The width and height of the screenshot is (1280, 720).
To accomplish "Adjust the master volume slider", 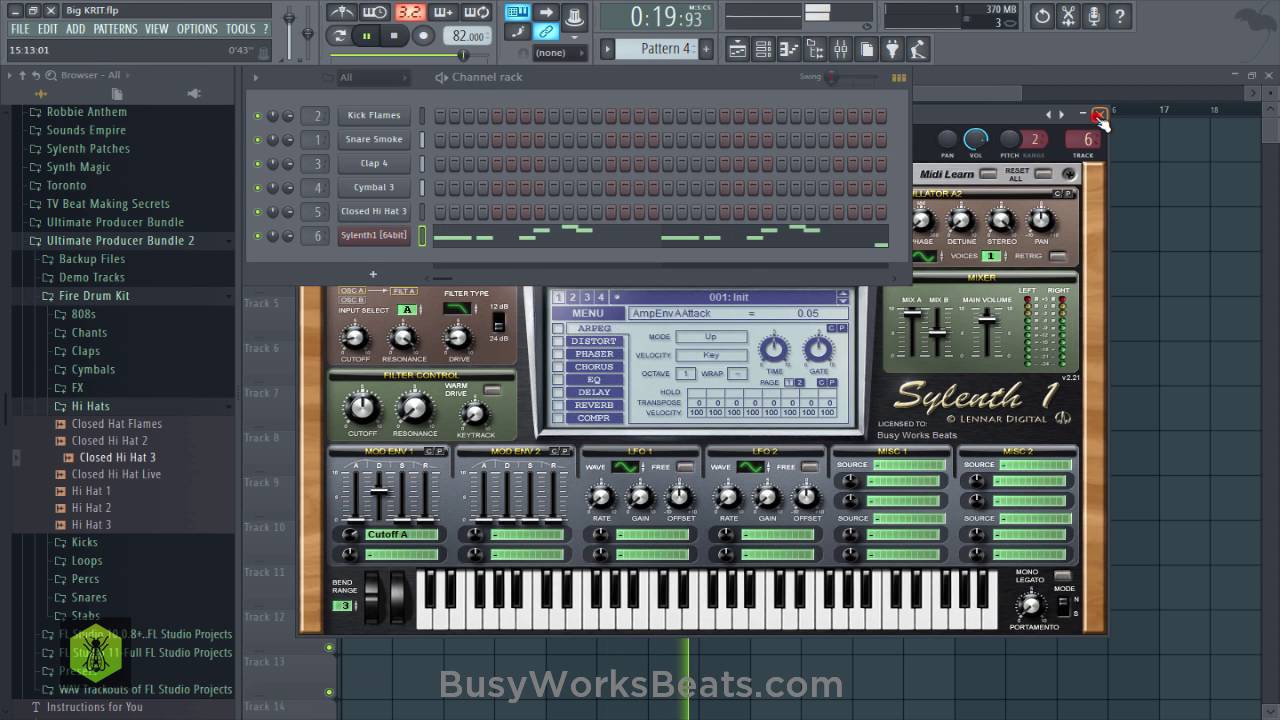I will (290, 20).
